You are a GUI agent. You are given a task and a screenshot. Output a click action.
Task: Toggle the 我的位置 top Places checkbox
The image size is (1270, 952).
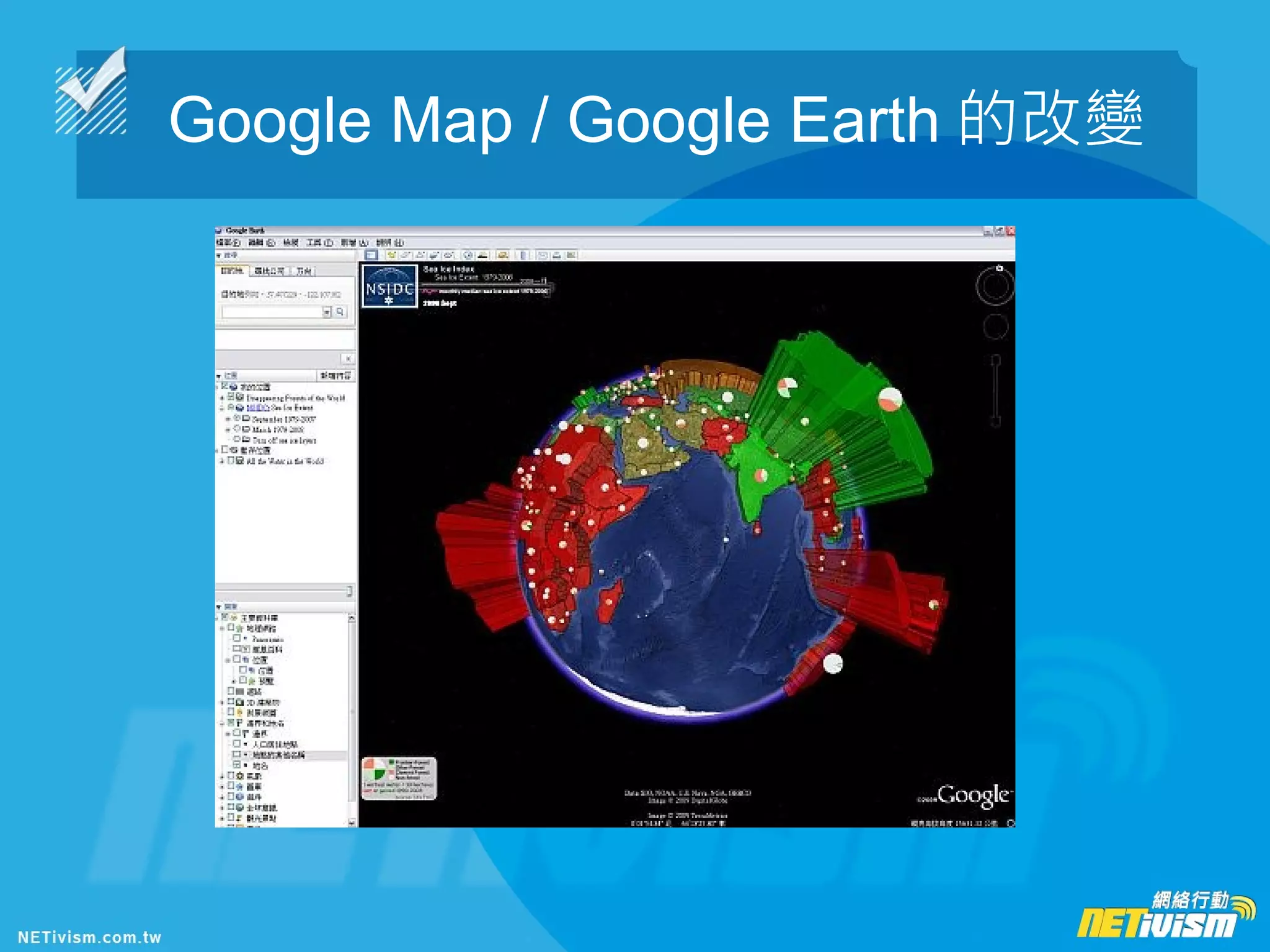coord(224,386)
